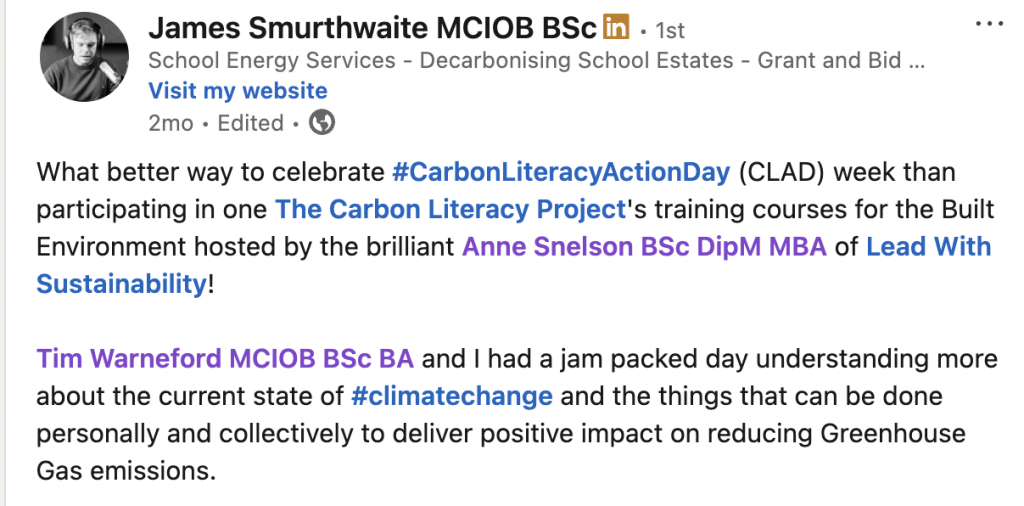Open the #CarbonLiteracyActionDay hashtag

(x=561, y=172)
